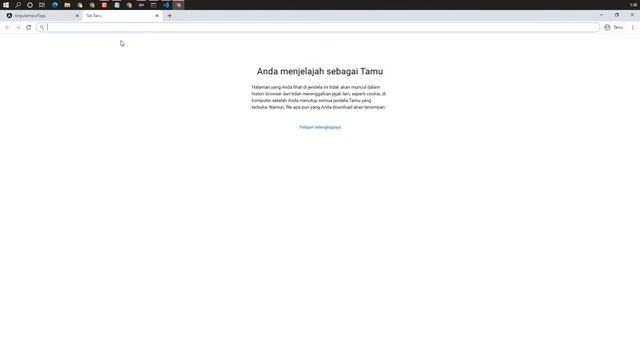Click the guest mode description paragraph
Image resolution: width=640 pixels, height=360 pixels.
[x=319, y=97]
